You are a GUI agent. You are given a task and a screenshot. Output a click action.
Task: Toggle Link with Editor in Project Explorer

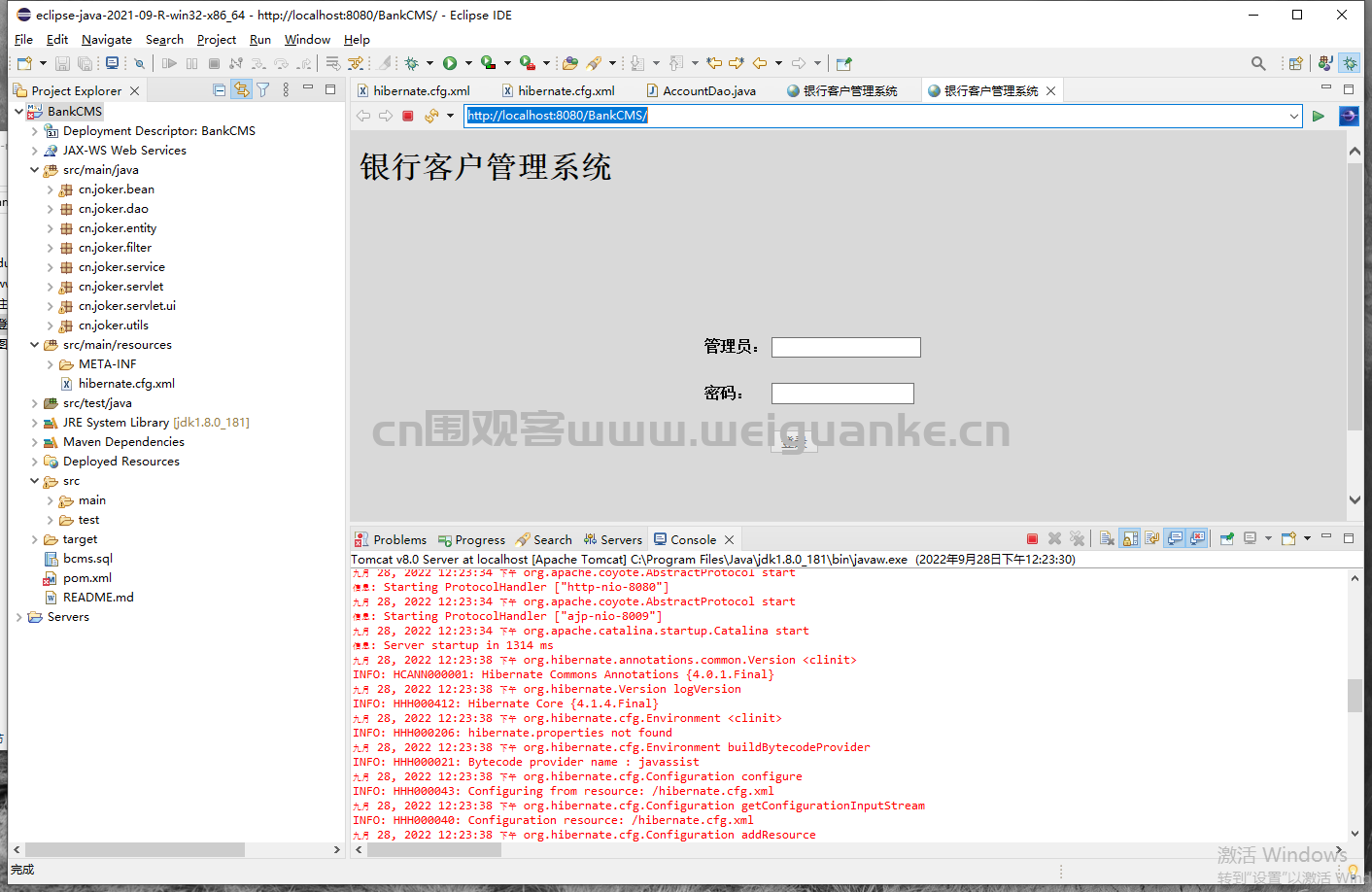point(241,90)
